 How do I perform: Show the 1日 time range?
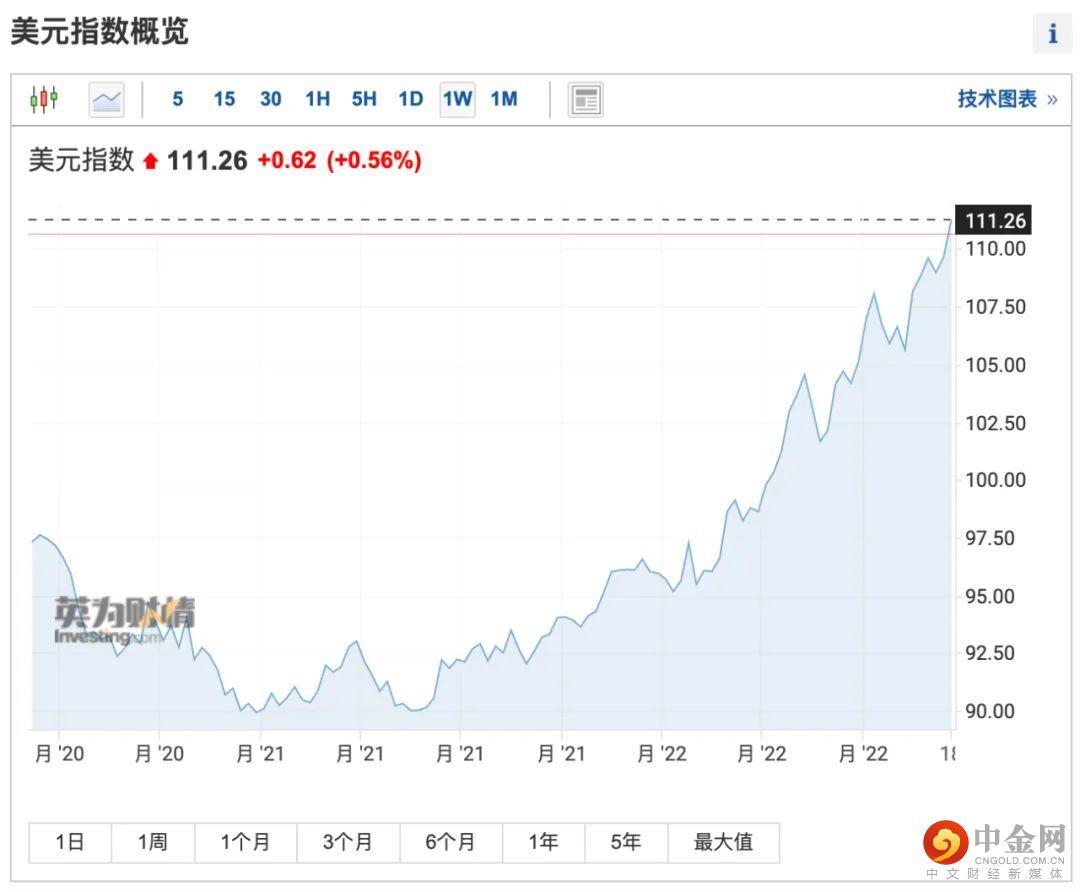pos(70,842)
